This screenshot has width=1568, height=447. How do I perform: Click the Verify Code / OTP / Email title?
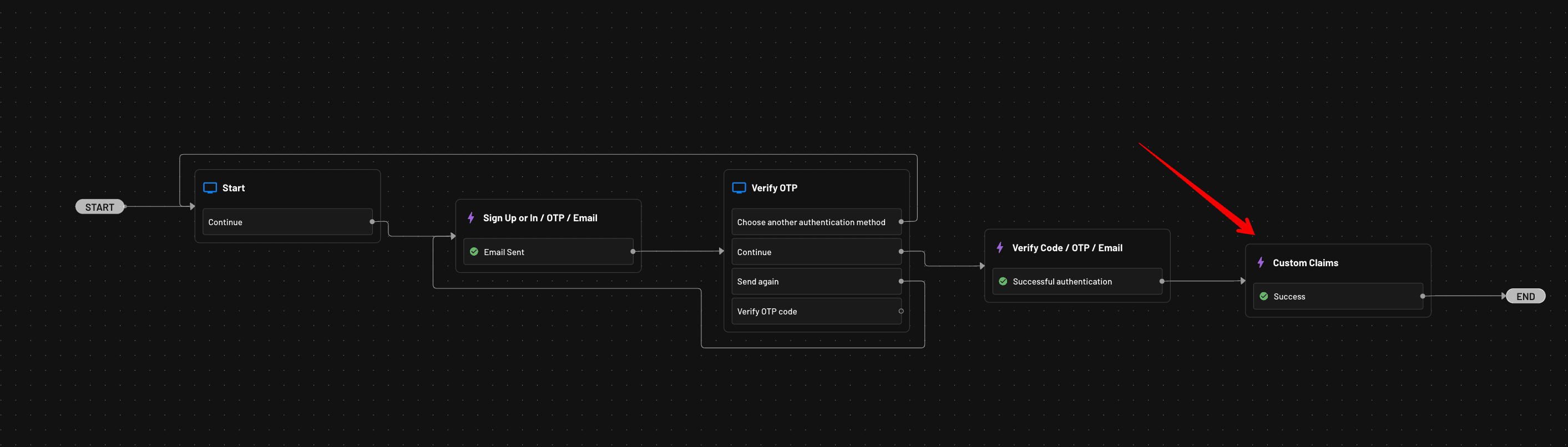[x=1067, y=247]
